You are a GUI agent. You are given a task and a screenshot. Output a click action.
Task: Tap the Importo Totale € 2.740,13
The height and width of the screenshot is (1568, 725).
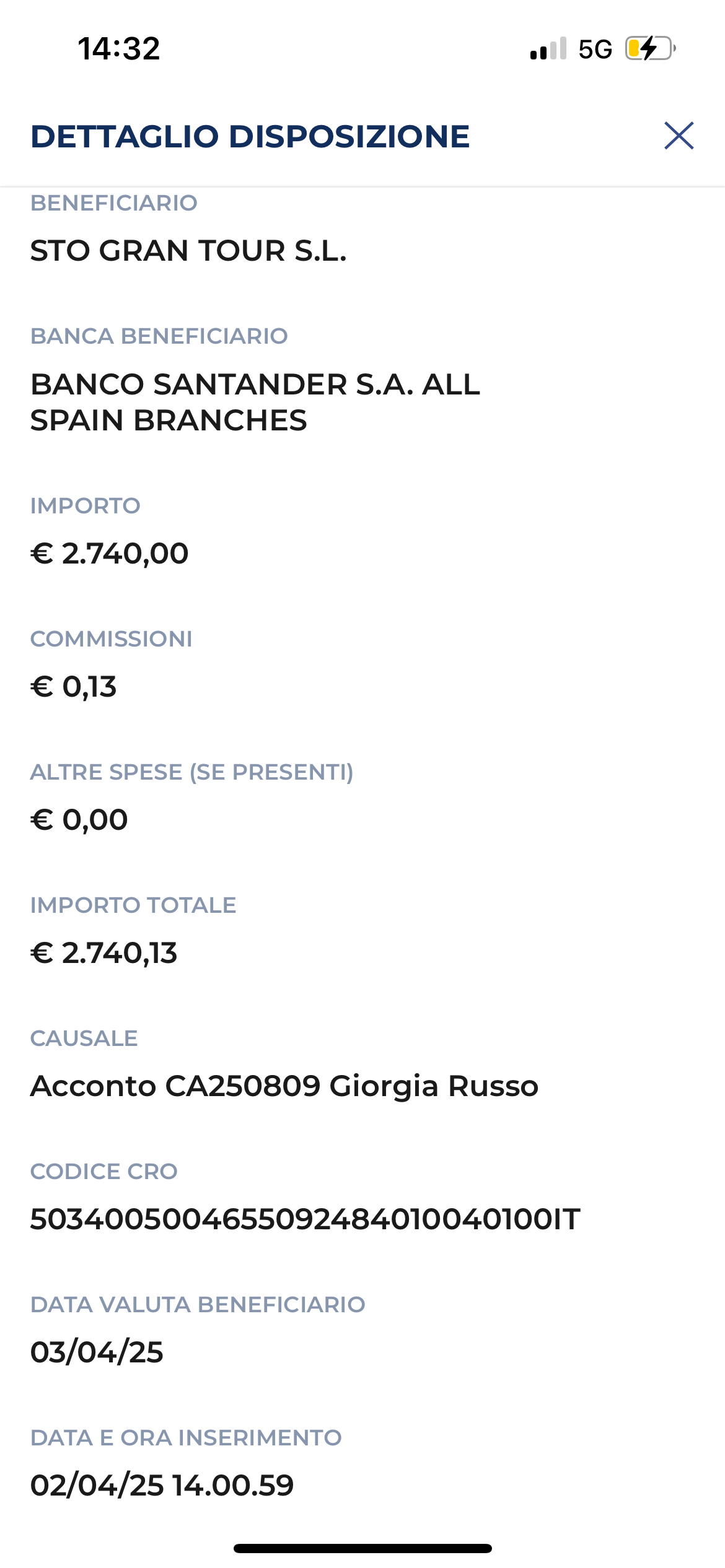104,953
